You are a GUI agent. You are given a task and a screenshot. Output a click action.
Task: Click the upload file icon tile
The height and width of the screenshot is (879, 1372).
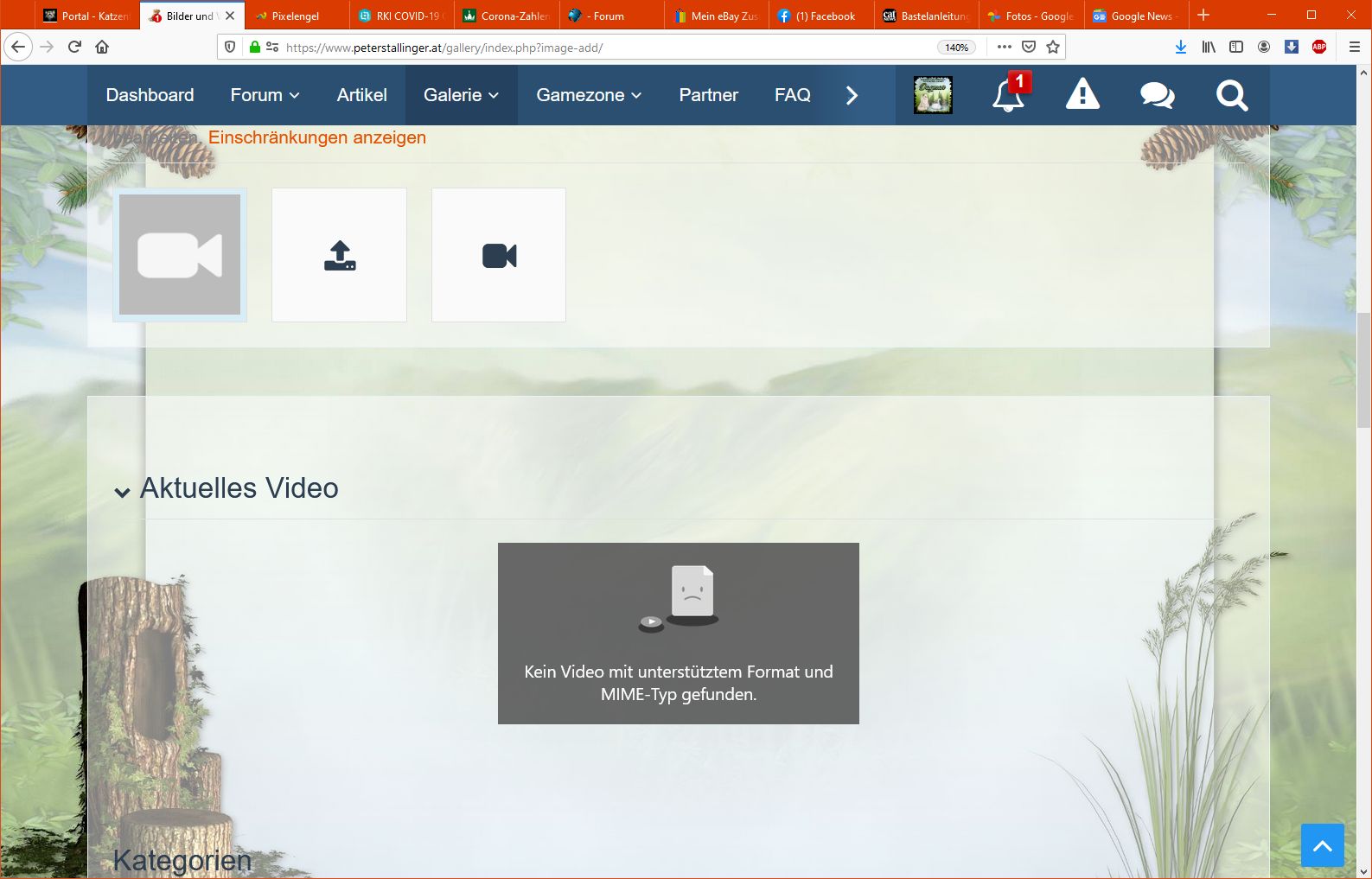click(x=340, y=256)
